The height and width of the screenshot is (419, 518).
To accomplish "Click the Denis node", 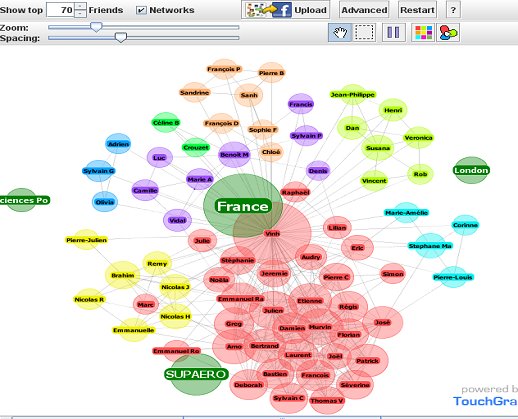I will pos(318,171).
